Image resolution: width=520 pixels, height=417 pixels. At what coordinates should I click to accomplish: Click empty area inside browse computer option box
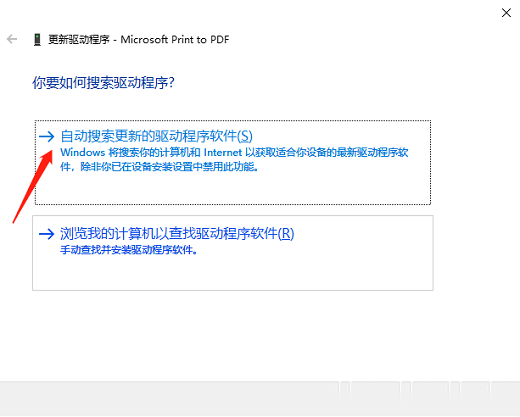click(233, 273)
